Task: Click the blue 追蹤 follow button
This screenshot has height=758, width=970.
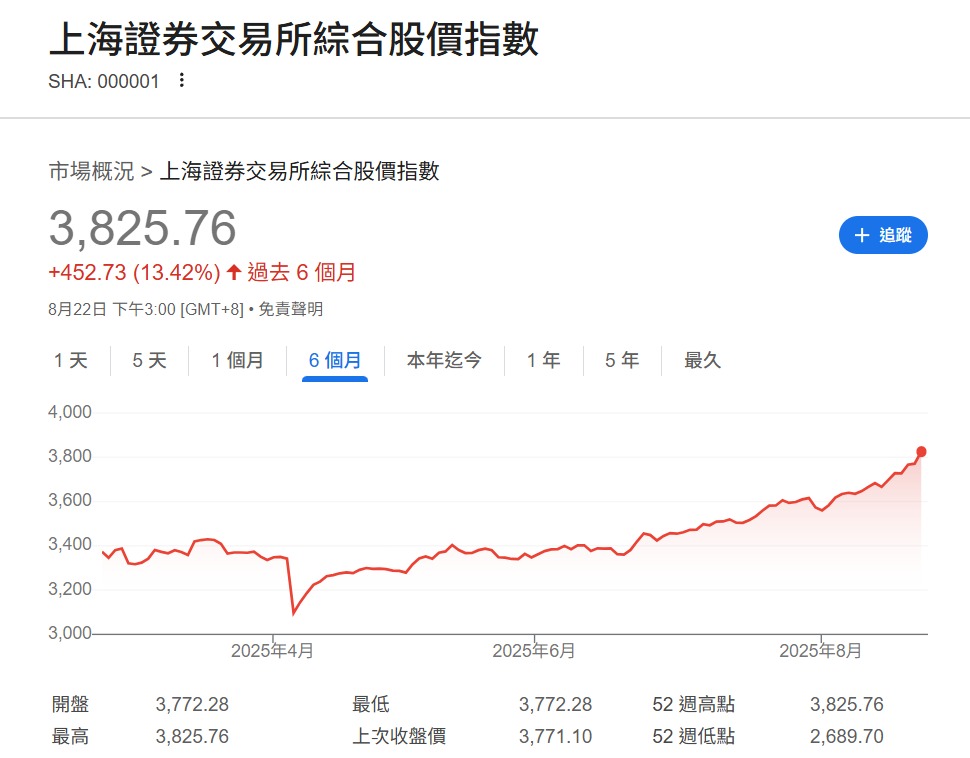Action: [883, 235]
